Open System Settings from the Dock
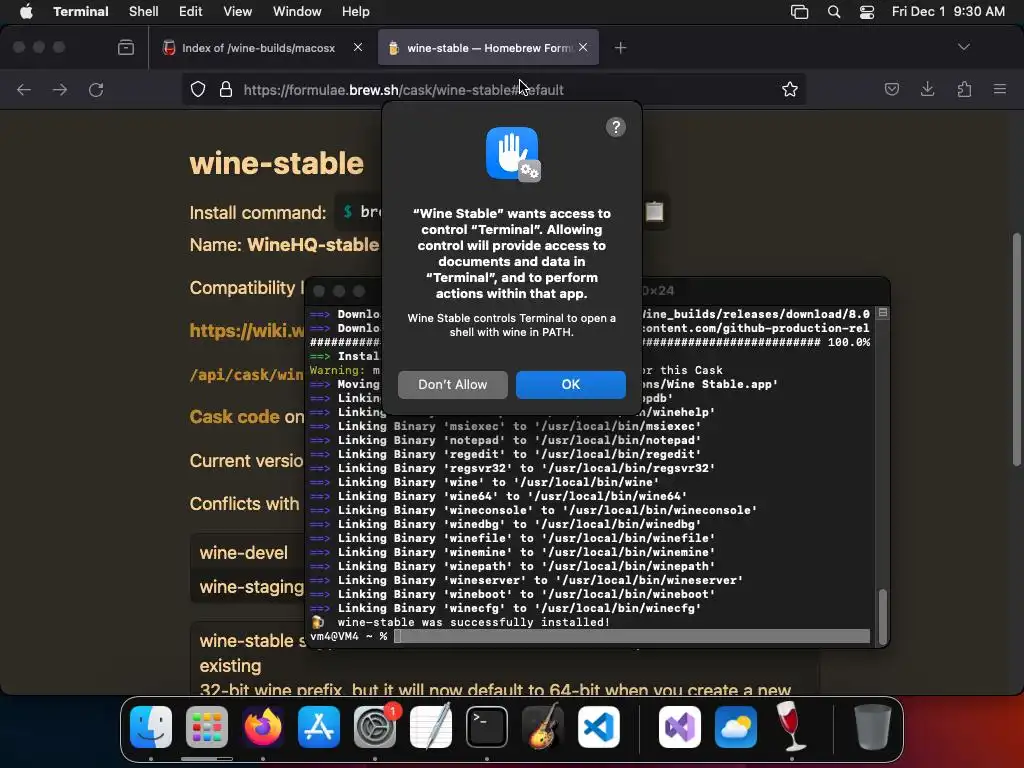This screenshot has width=1024, height=768. (x=375, y=727)
